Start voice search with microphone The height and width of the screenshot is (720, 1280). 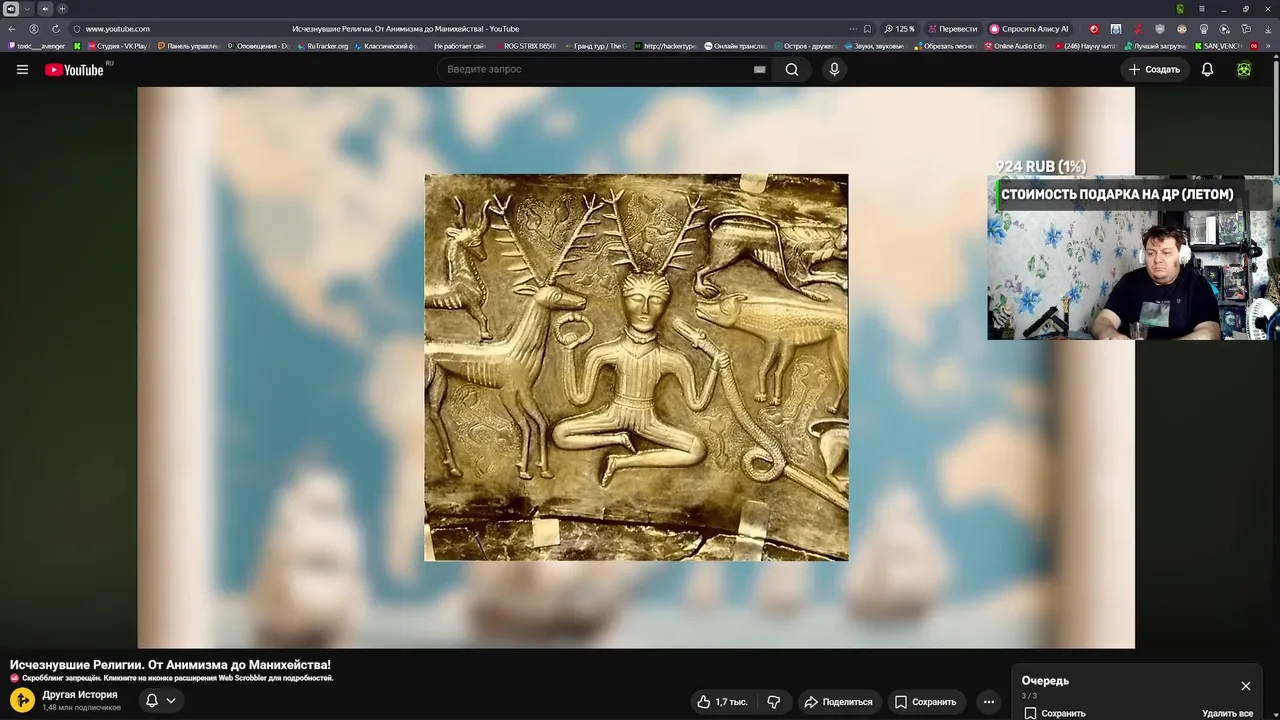tap(834, 69)
